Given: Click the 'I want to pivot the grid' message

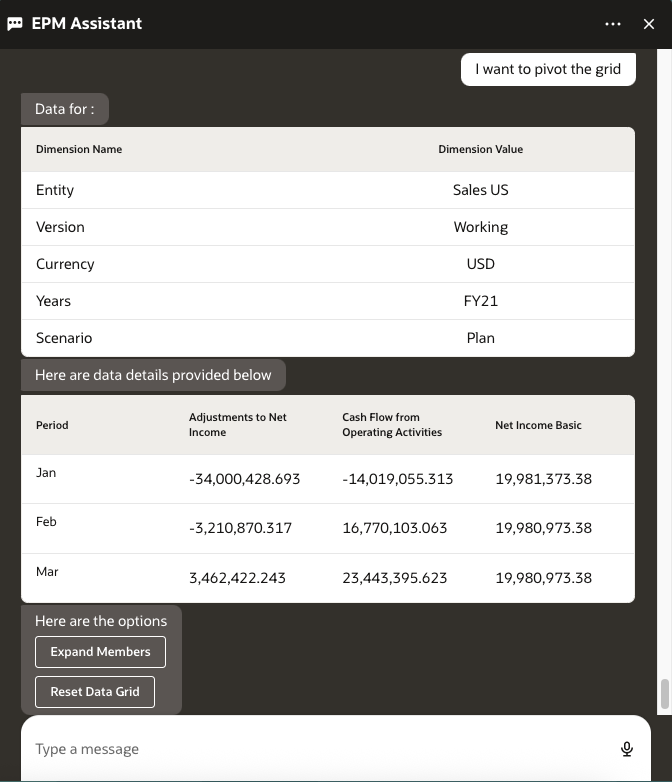Looking at the screenshot, I should pos(548,69).
